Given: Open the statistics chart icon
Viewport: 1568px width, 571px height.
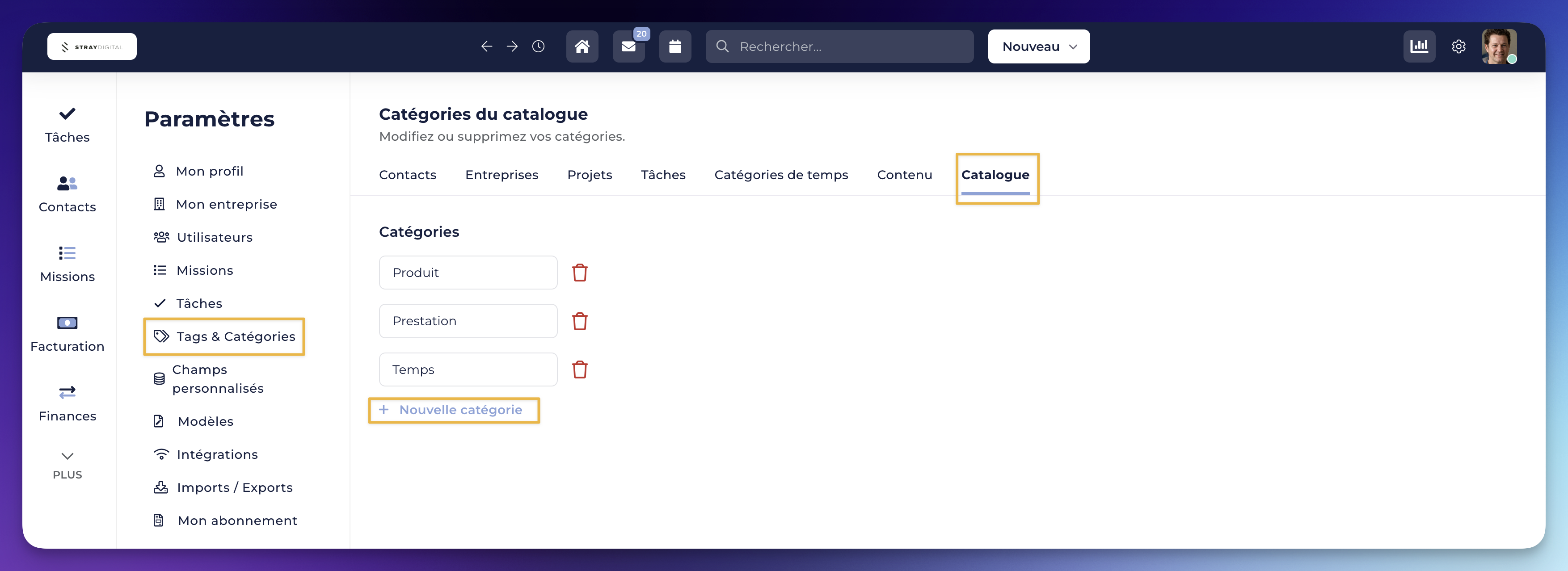Looking at the screenshot, I should click(1419, 47).
